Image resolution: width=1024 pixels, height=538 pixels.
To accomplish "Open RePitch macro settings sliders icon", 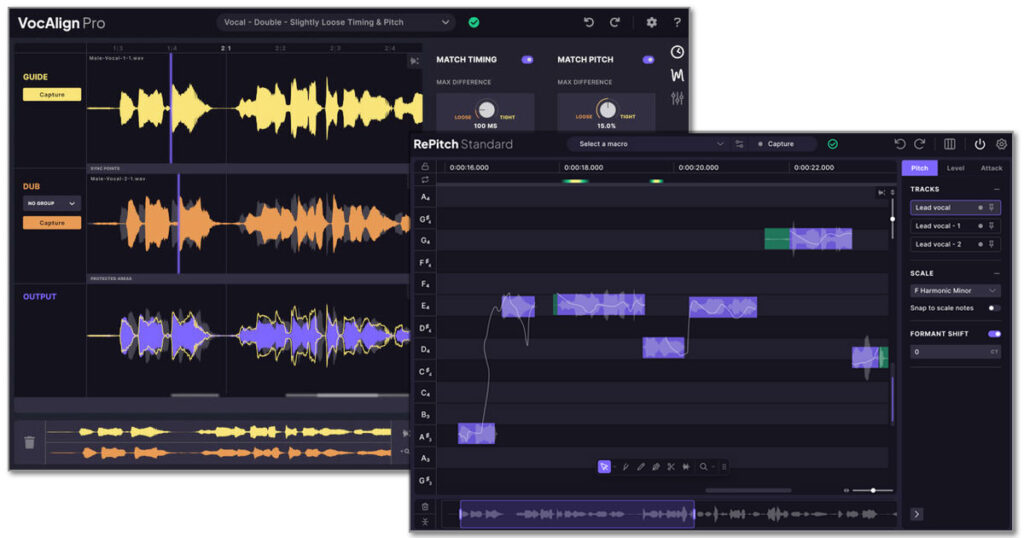I will click(739, 144).
